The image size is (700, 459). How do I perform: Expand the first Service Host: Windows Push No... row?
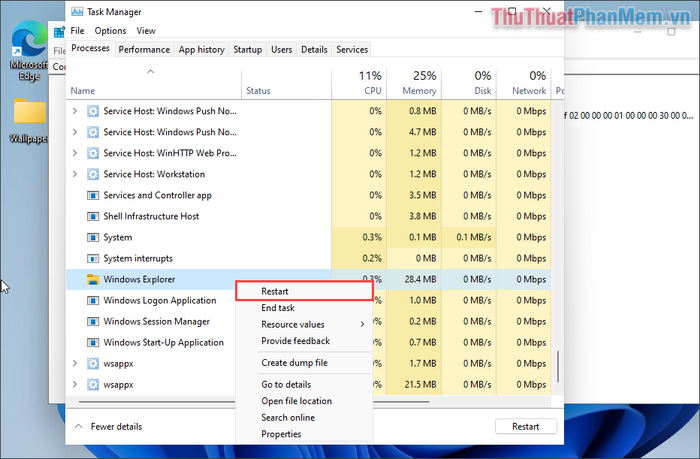[x=75, y=111]
